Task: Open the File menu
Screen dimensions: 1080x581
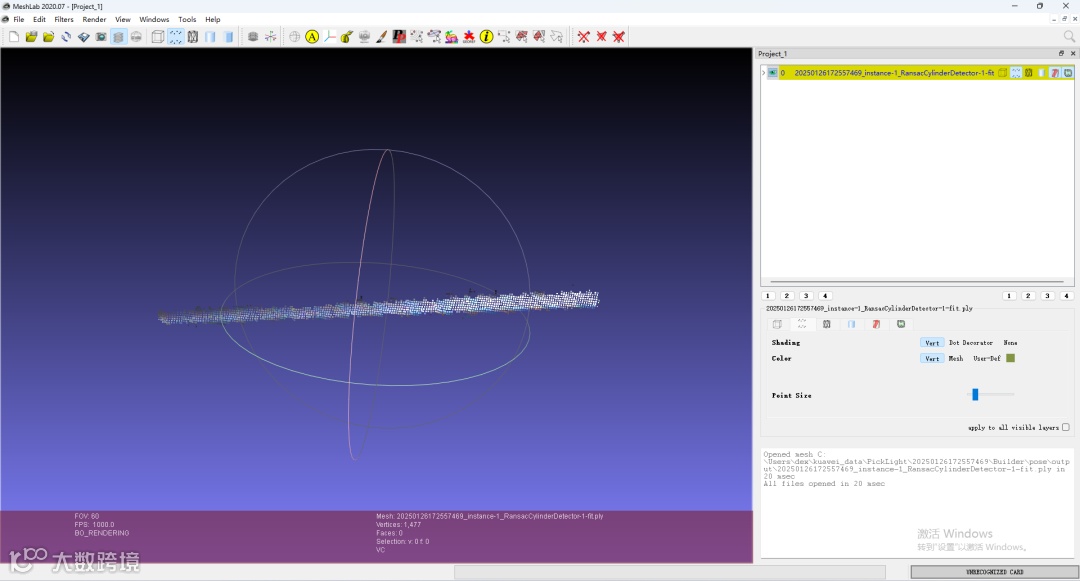Action: coord(19,19)
